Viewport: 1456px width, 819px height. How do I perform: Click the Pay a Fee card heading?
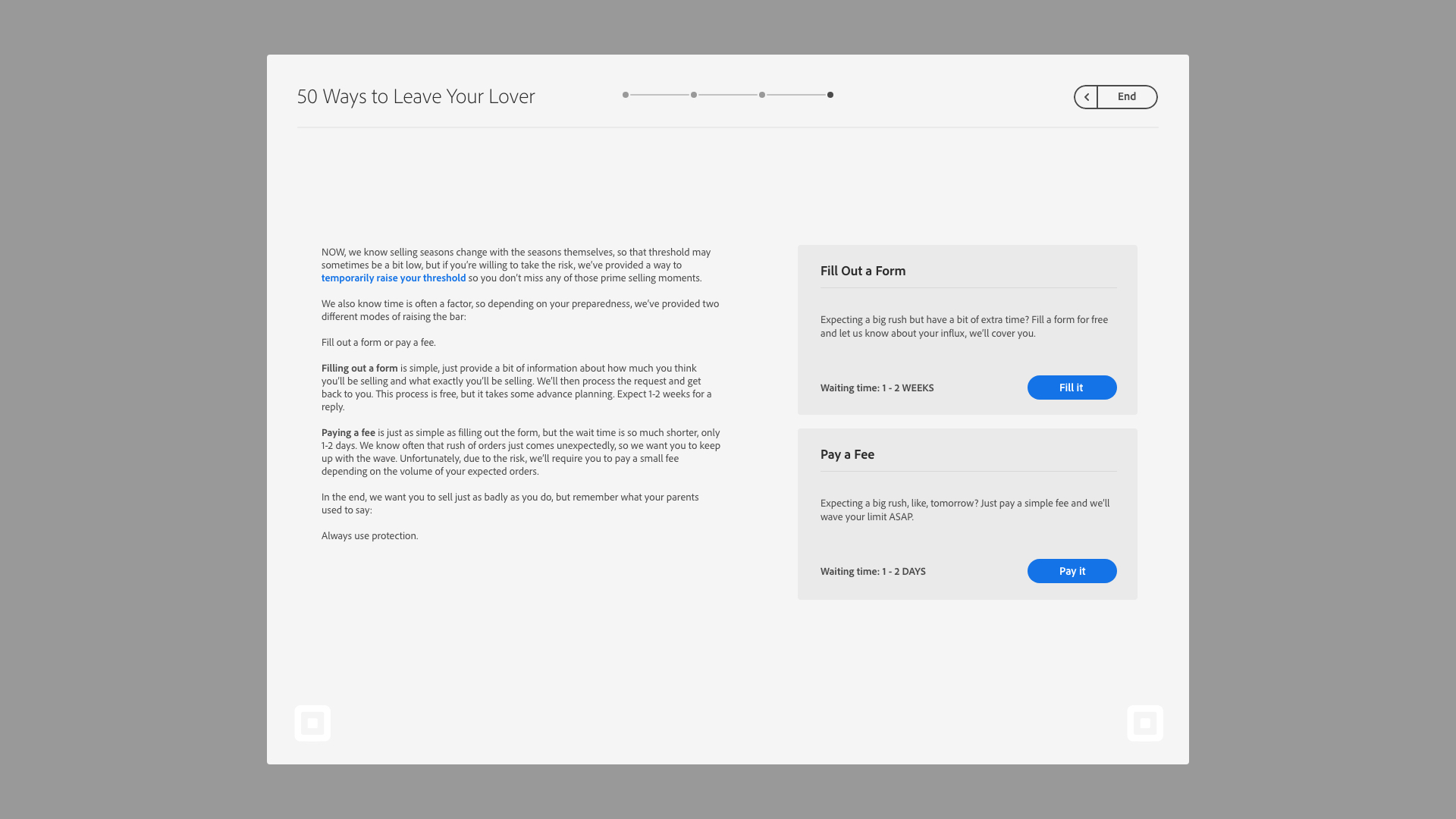tap(847, 454)
